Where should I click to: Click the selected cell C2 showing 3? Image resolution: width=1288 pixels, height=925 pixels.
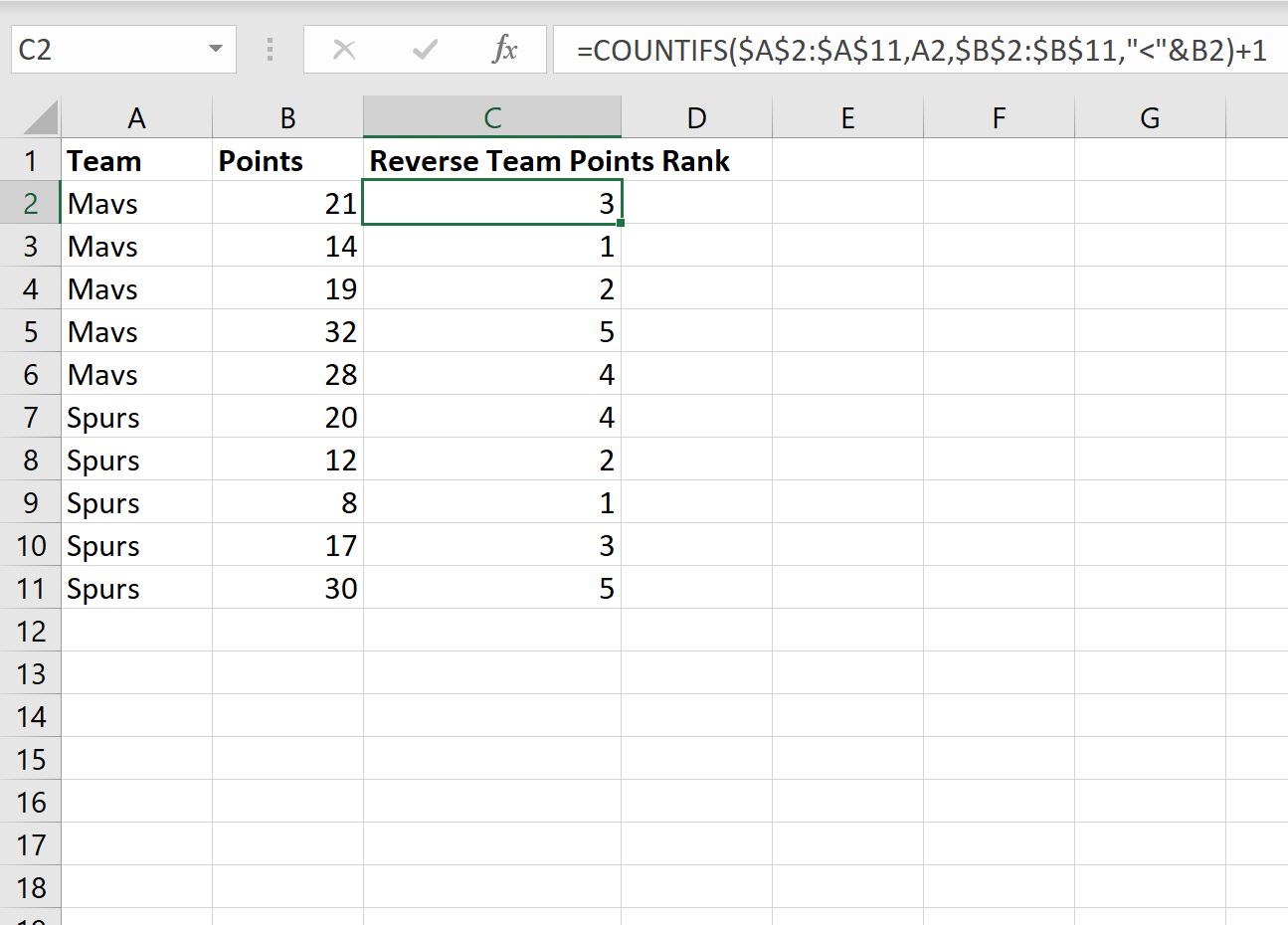492,203
